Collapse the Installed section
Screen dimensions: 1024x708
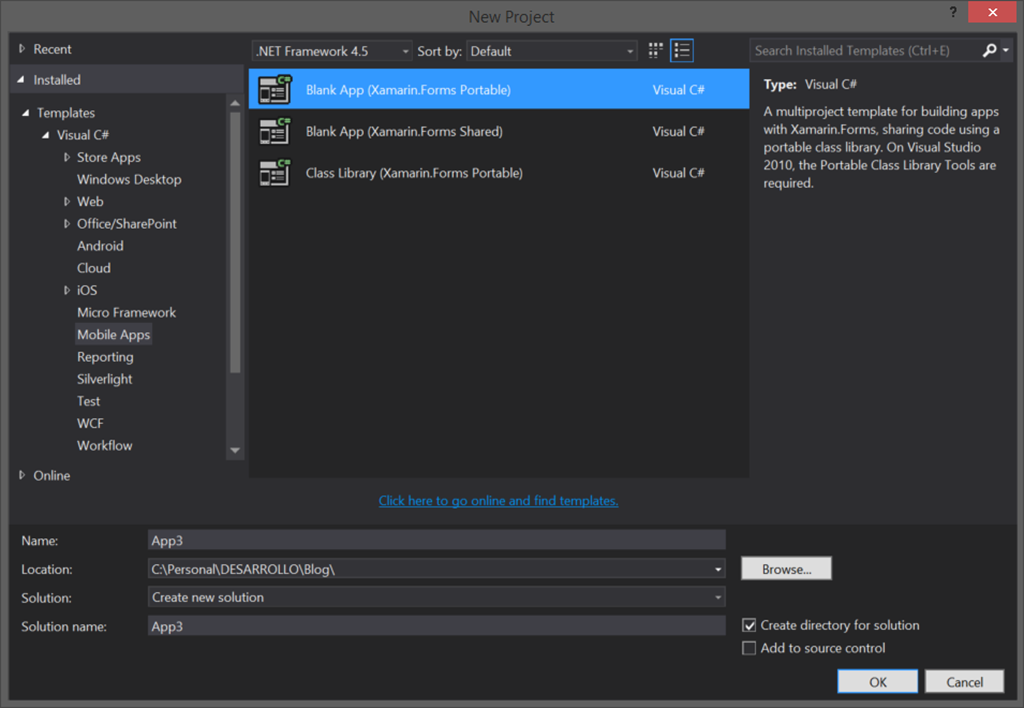click(21, 80)
